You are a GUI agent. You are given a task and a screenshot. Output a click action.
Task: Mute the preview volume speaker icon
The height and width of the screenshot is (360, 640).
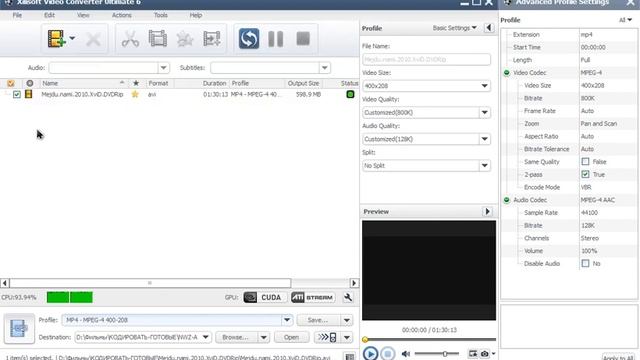pos(406,353)
